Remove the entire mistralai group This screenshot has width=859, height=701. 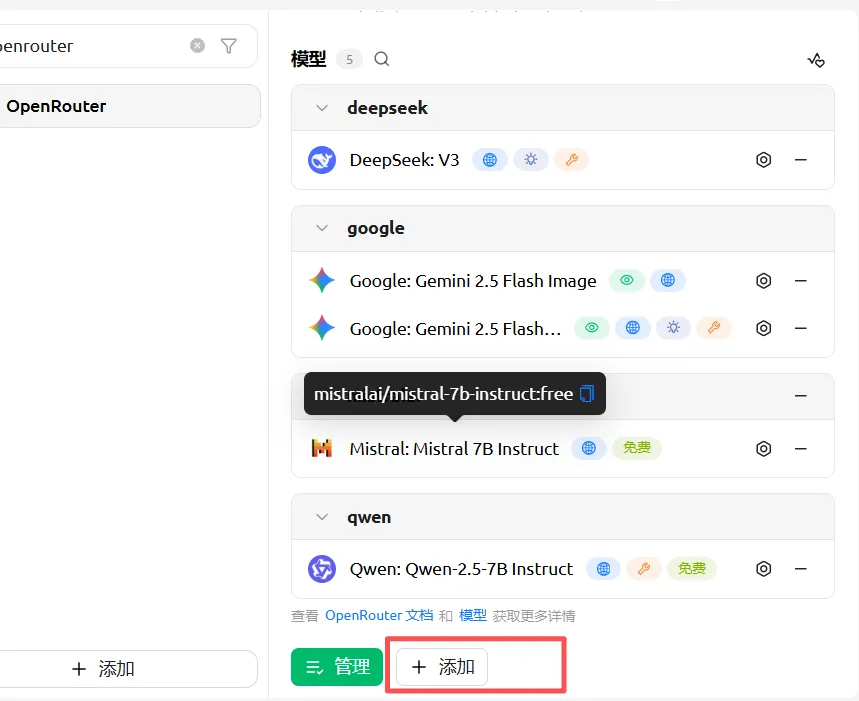pos(800,395)
